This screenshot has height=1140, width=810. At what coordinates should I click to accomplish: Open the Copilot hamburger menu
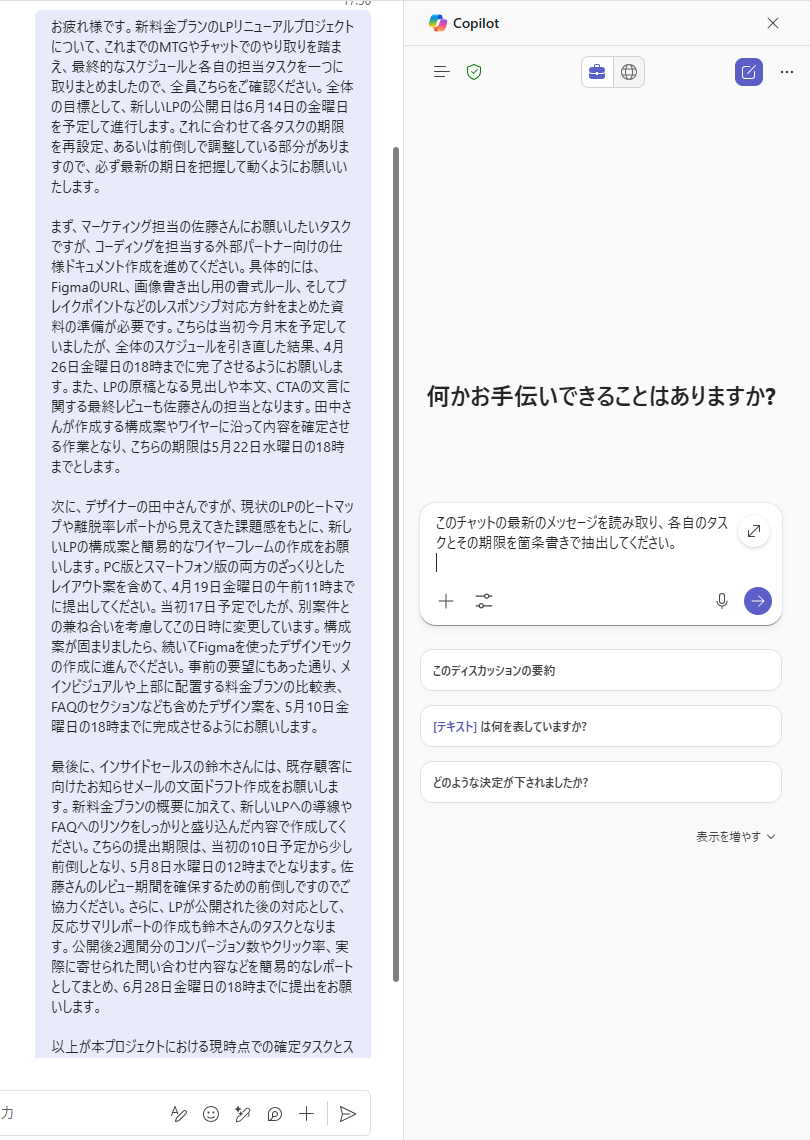[x=441, y=72]
